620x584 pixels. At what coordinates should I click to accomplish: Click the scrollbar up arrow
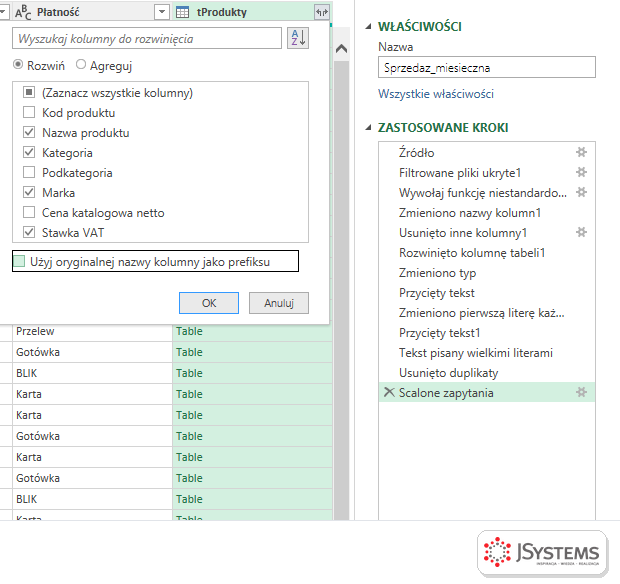pyautogui.click(x=341, y=49)
